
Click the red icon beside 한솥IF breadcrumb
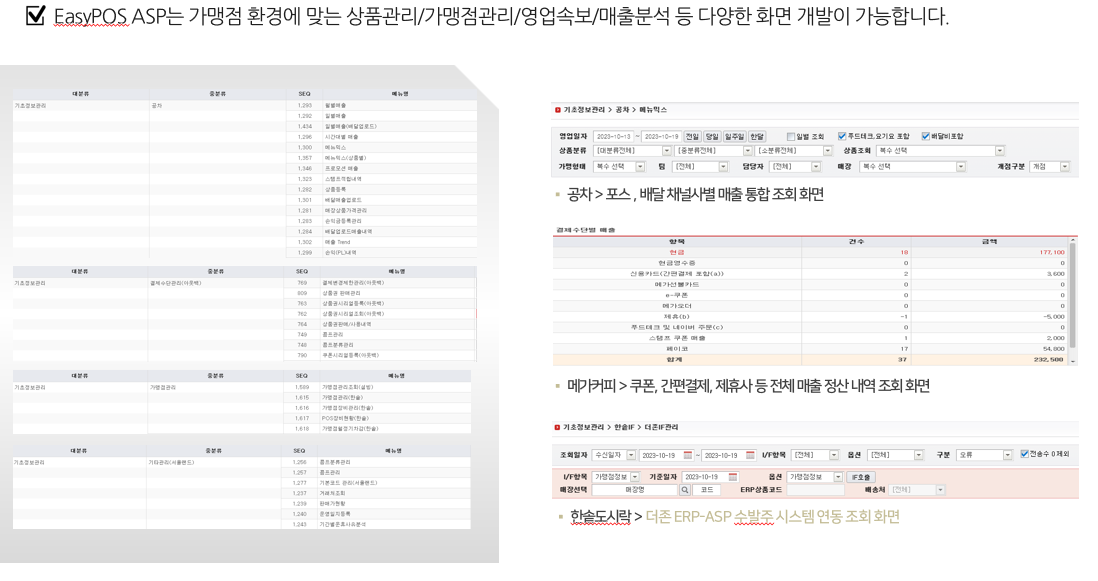[557, 428]
